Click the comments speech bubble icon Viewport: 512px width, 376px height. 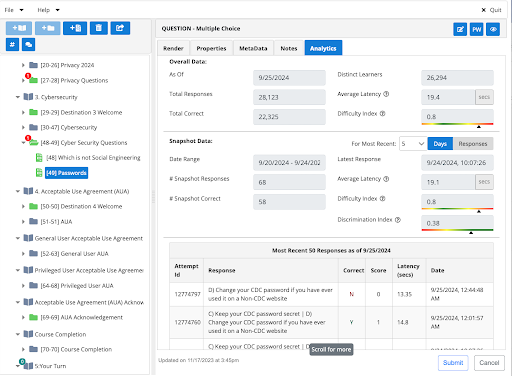[x=29, y=44]
